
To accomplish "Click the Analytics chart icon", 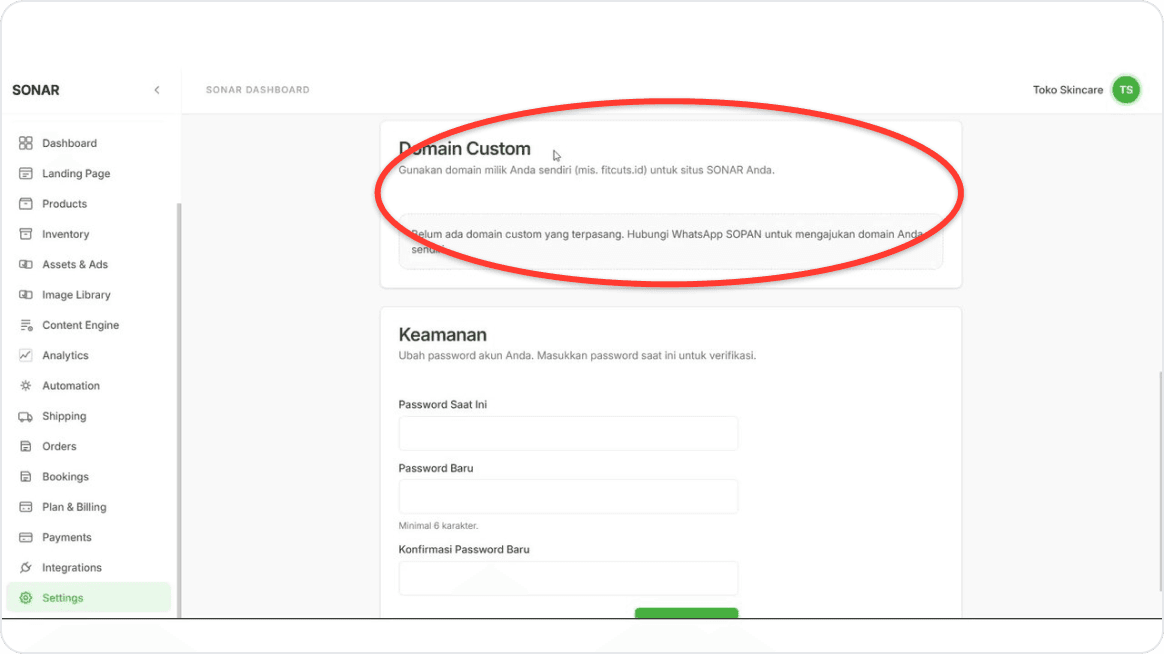I will click(25, 355).
